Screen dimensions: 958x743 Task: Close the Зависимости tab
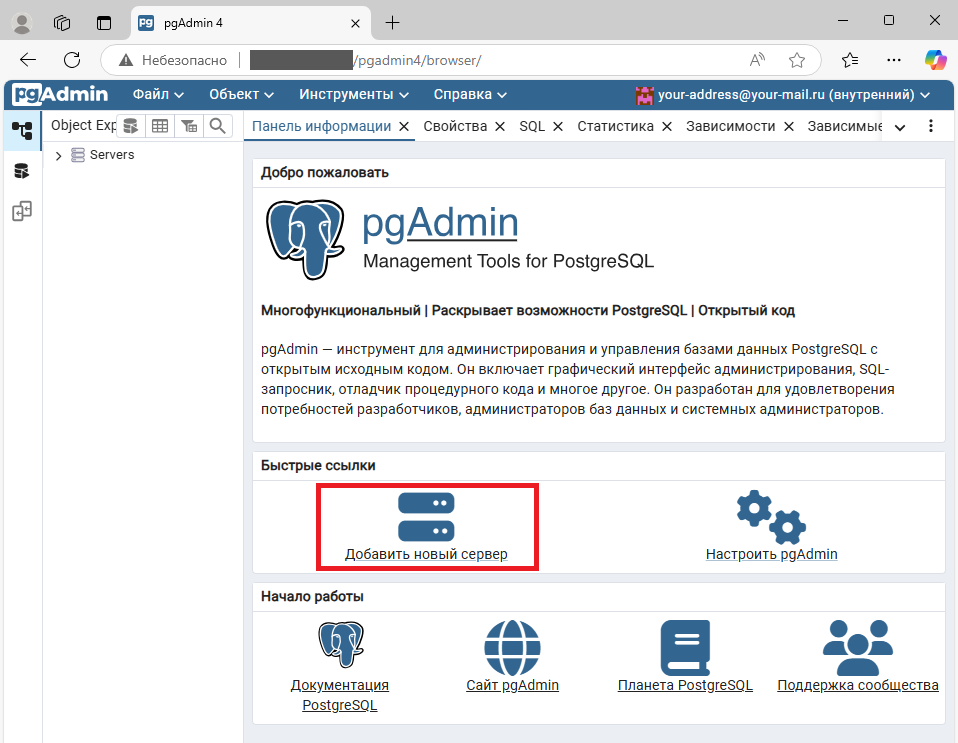pos(789,126)
